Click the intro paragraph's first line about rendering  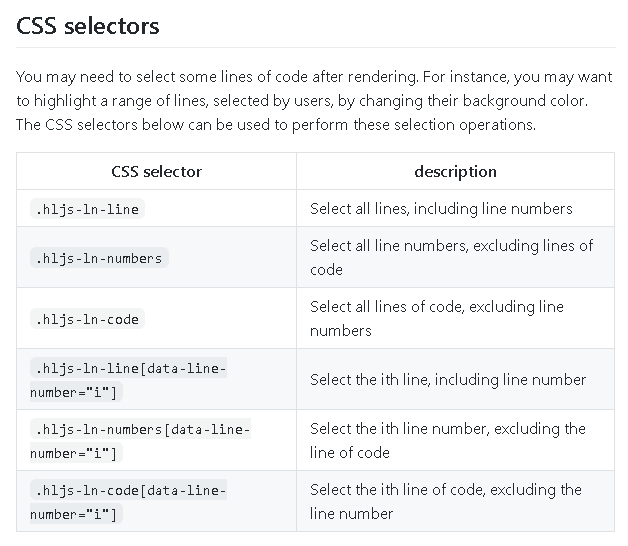pyautogui.click(x=314, y=77)
